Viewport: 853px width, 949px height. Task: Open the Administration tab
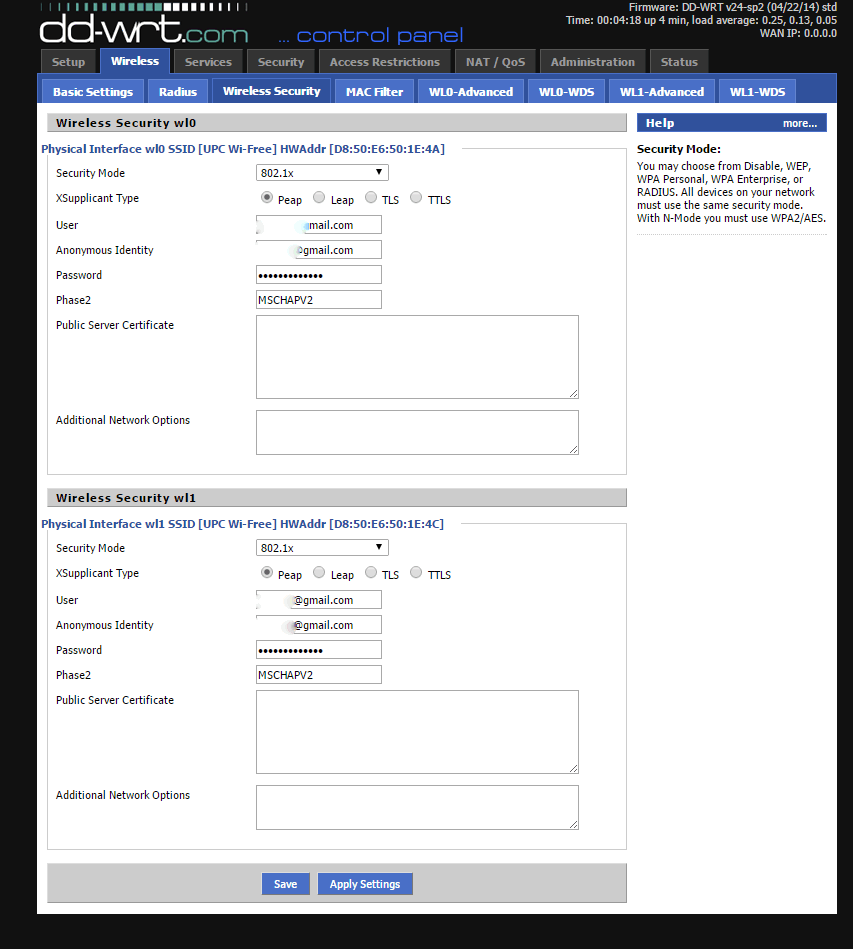[592, 62]
